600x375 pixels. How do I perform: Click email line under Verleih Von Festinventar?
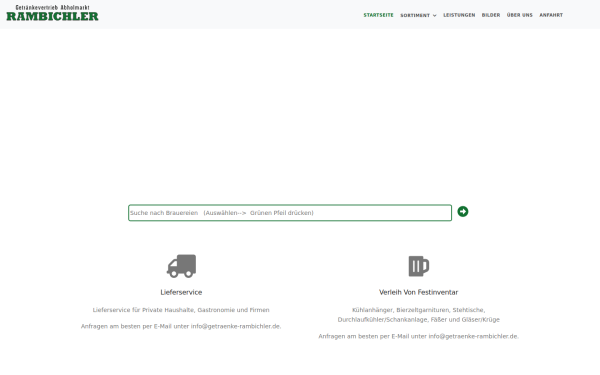point(419,336)
